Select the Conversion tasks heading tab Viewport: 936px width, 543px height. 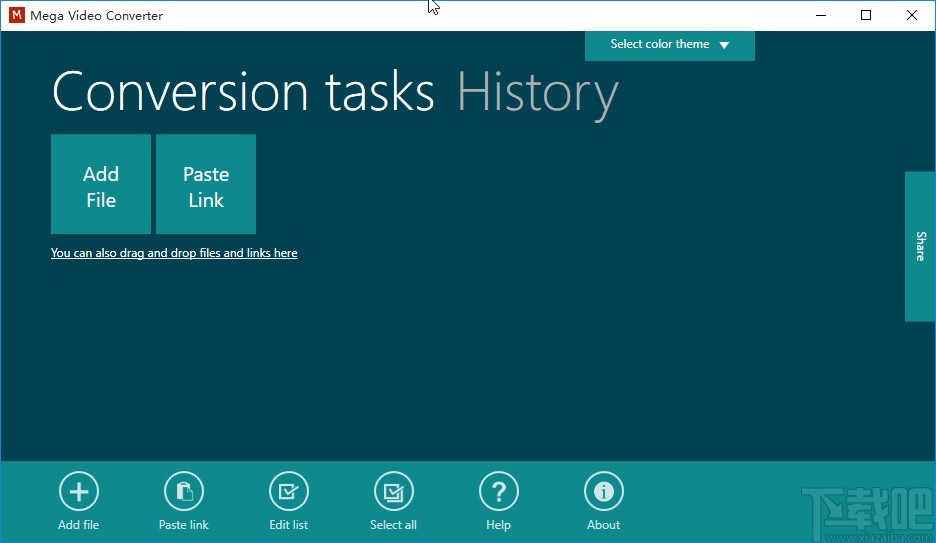[x=243, y=92]
